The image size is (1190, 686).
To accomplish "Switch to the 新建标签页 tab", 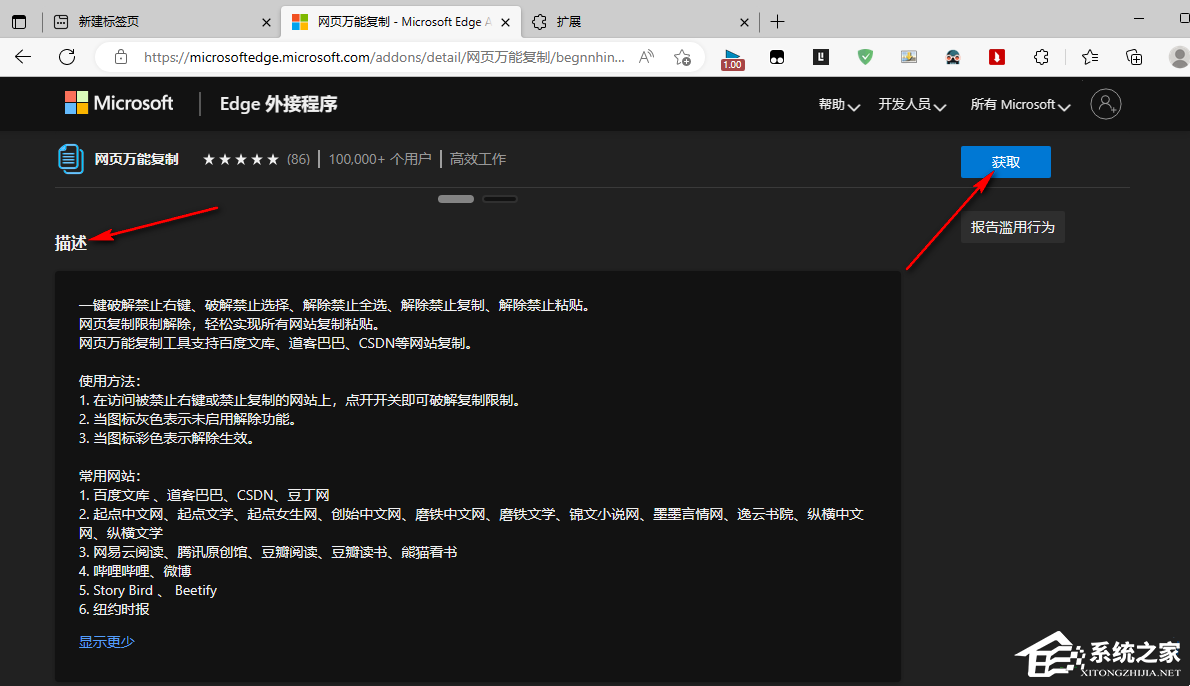I will click(150, 22).
